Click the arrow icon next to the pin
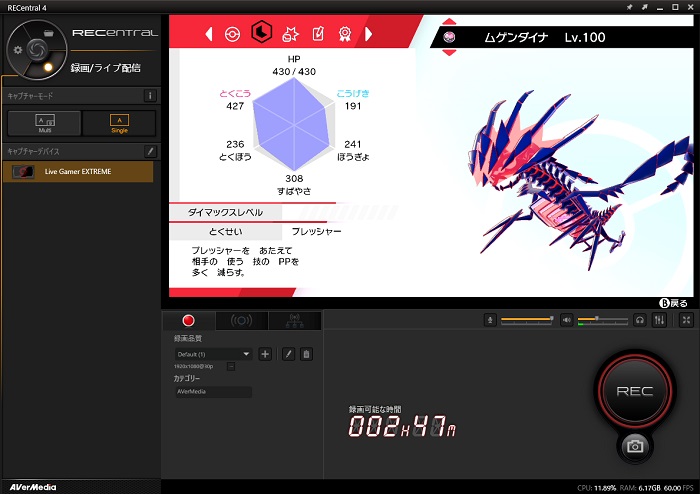 pyautogui.click(x=645, y=7)
